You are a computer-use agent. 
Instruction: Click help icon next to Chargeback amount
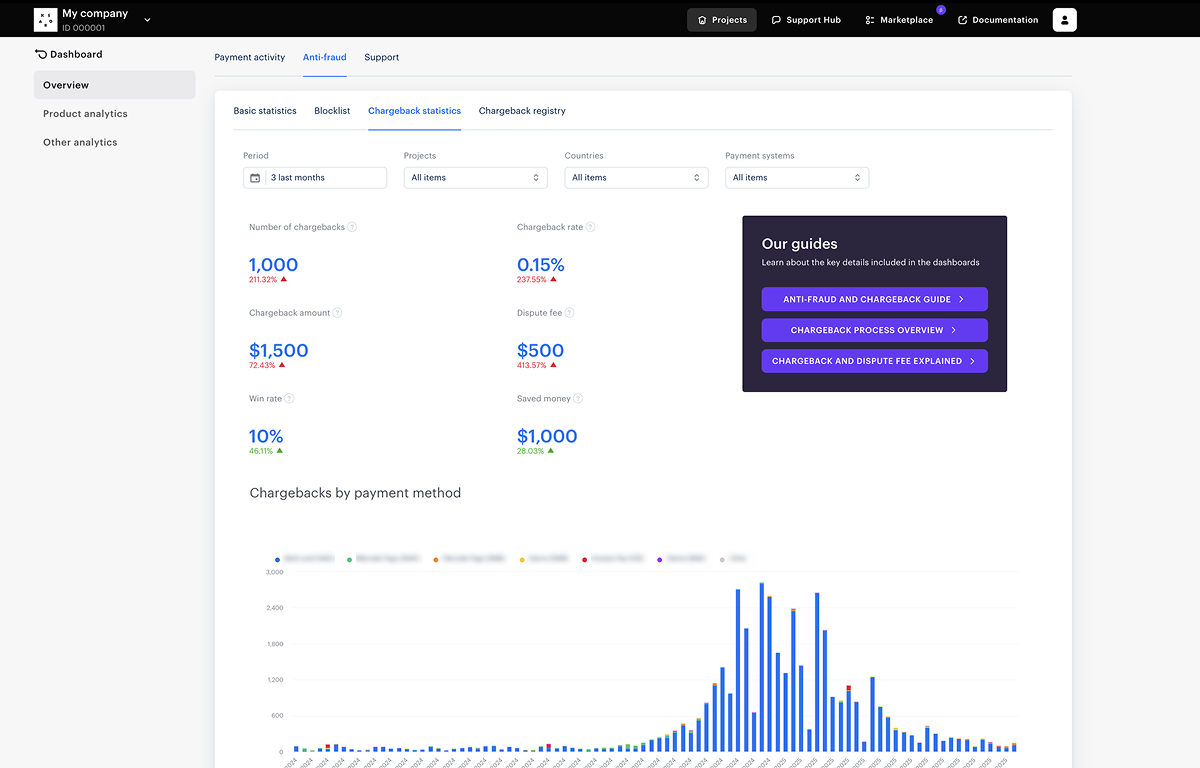(x=338, y=313)
